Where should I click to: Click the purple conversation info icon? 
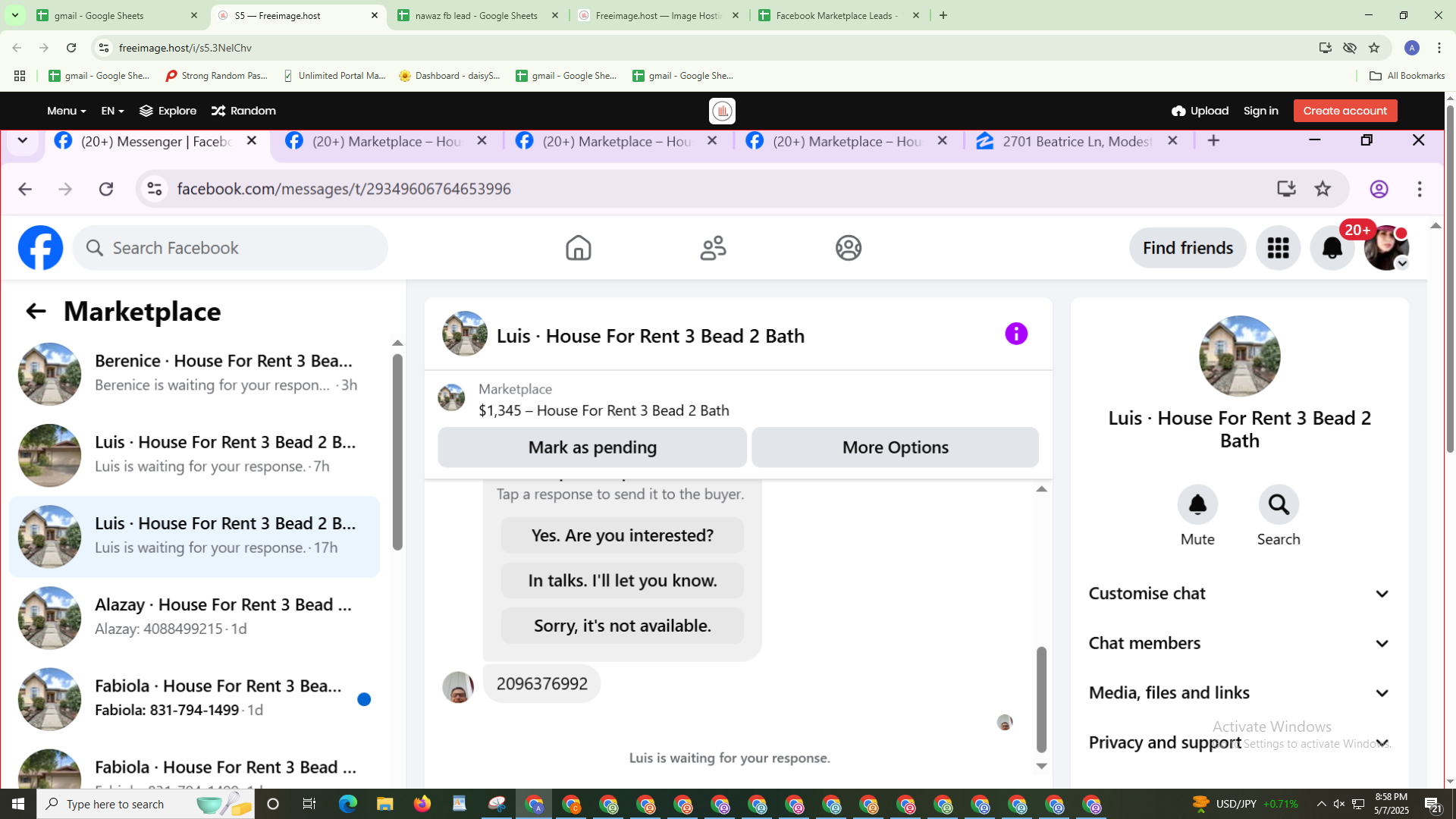pyautogui.click(x=1015, y=334)
